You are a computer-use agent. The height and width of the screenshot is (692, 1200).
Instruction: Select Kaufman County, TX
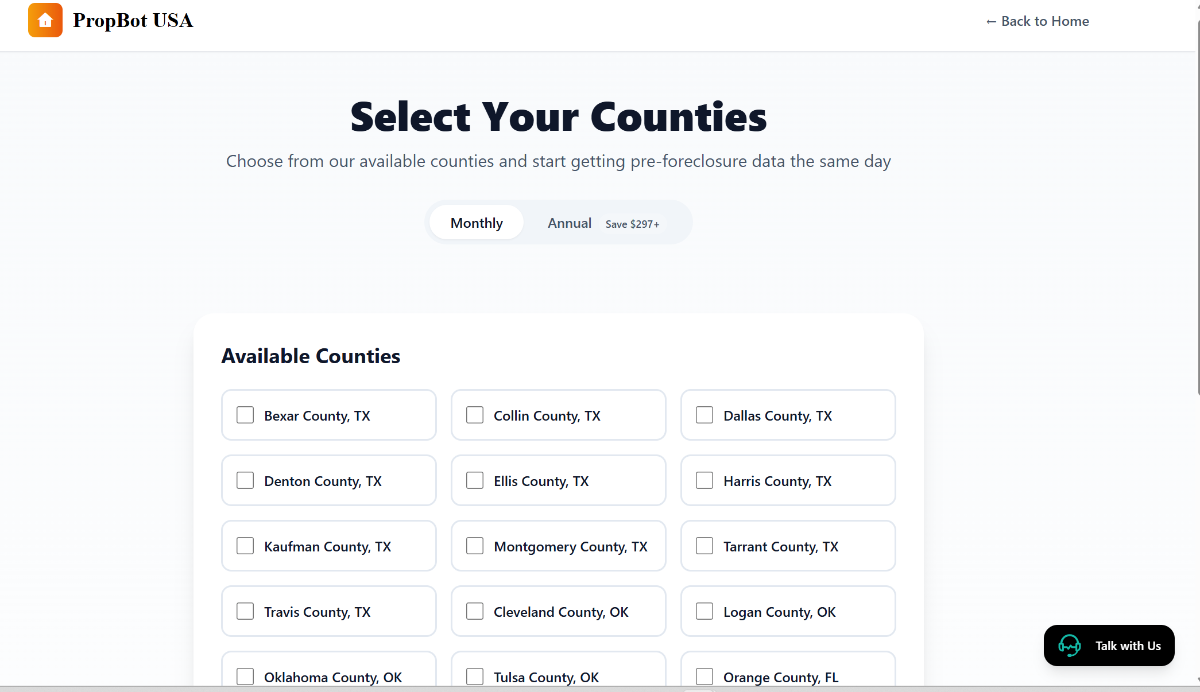coord(245,545)
